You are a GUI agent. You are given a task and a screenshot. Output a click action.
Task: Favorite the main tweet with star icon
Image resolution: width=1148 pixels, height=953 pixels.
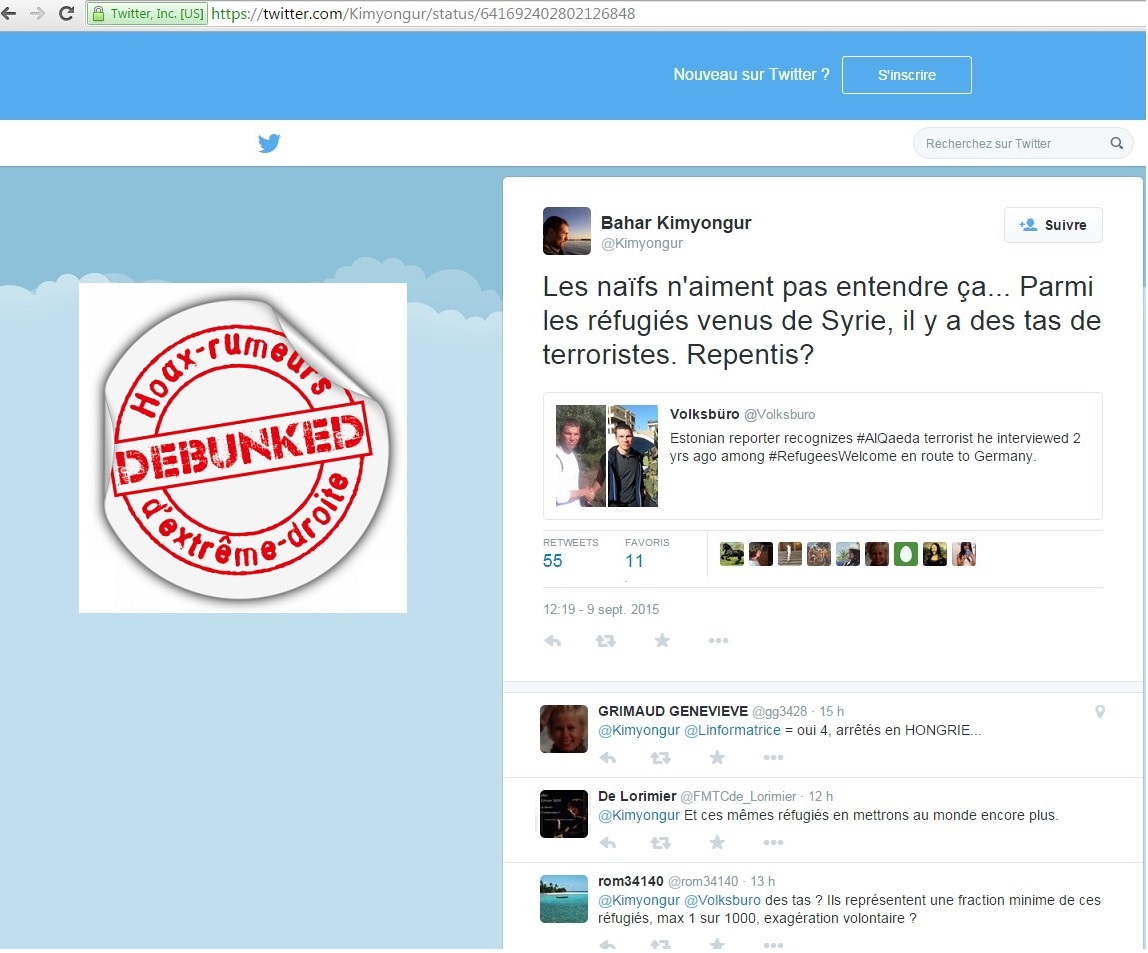(x=662, y=641)
